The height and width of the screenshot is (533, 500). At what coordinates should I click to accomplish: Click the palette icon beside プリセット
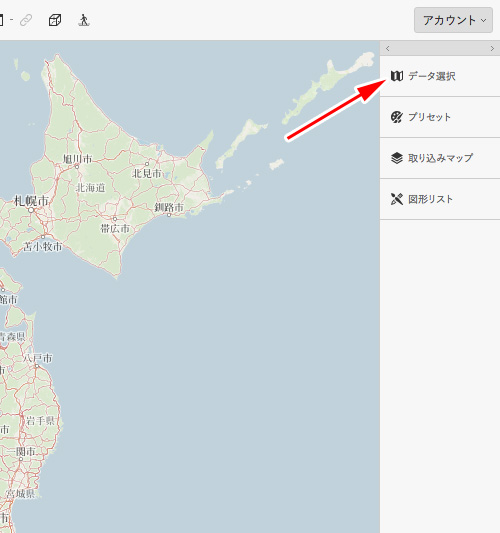(397, 117)
